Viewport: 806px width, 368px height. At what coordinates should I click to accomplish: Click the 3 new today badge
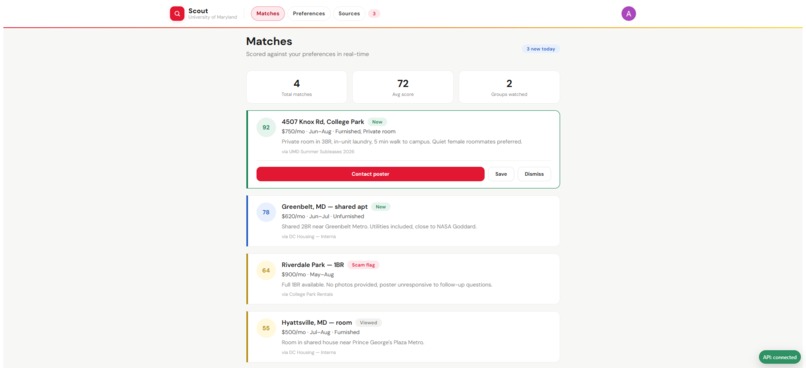[541, 49]
